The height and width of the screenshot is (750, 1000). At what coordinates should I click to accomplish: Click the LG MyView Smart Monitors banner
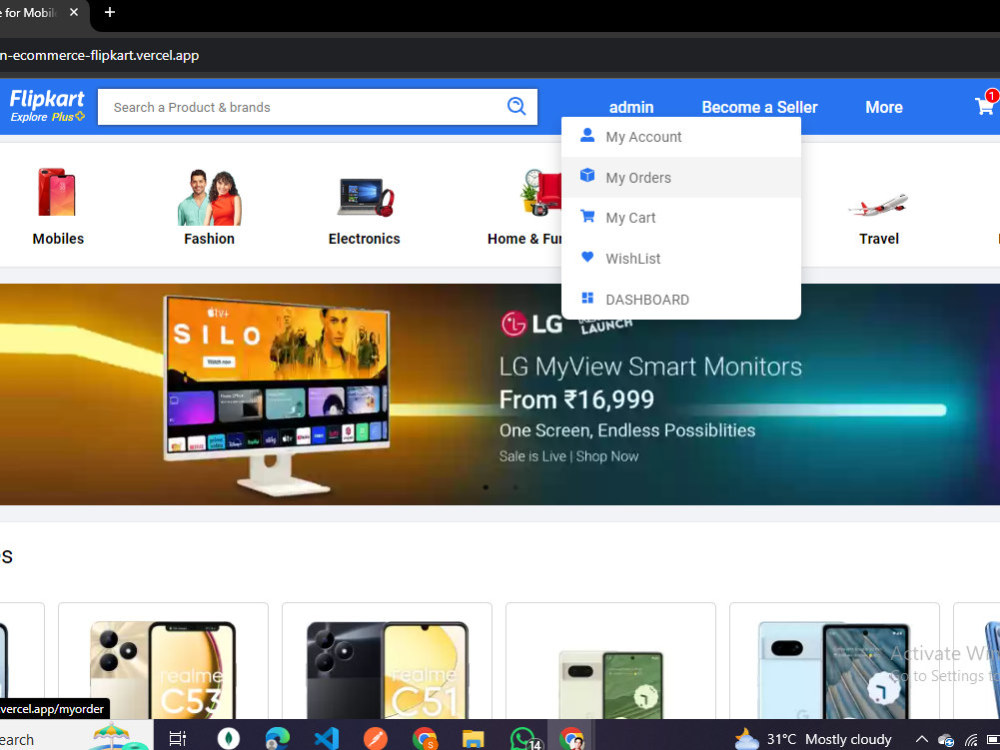click(x=500, y=394)
